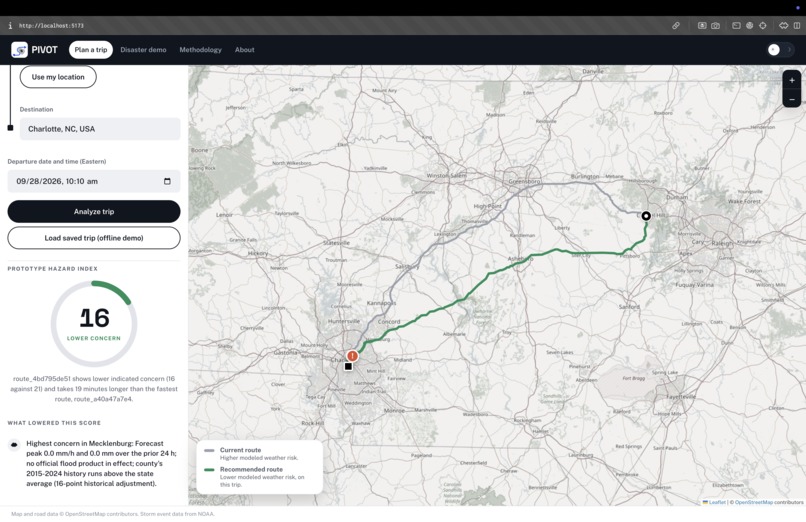
Task: Click the crosshair inspect icon in browser bar
Action: click(763, 25)
